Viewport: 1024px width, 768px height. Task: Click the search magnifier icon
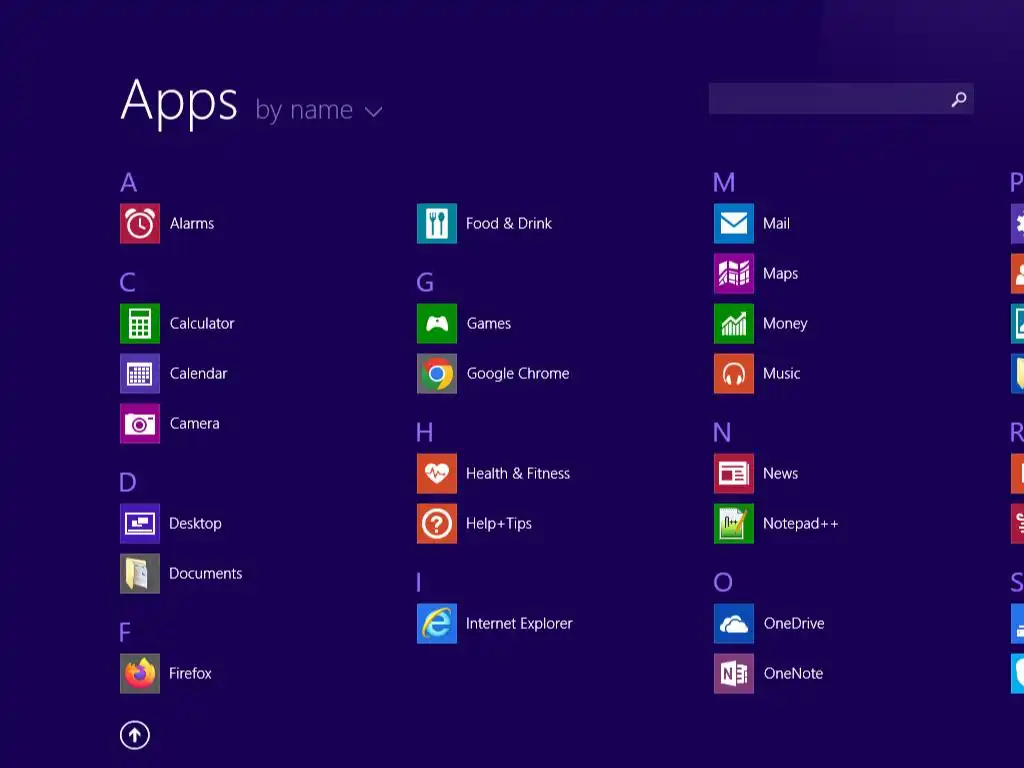pos(959,99)
